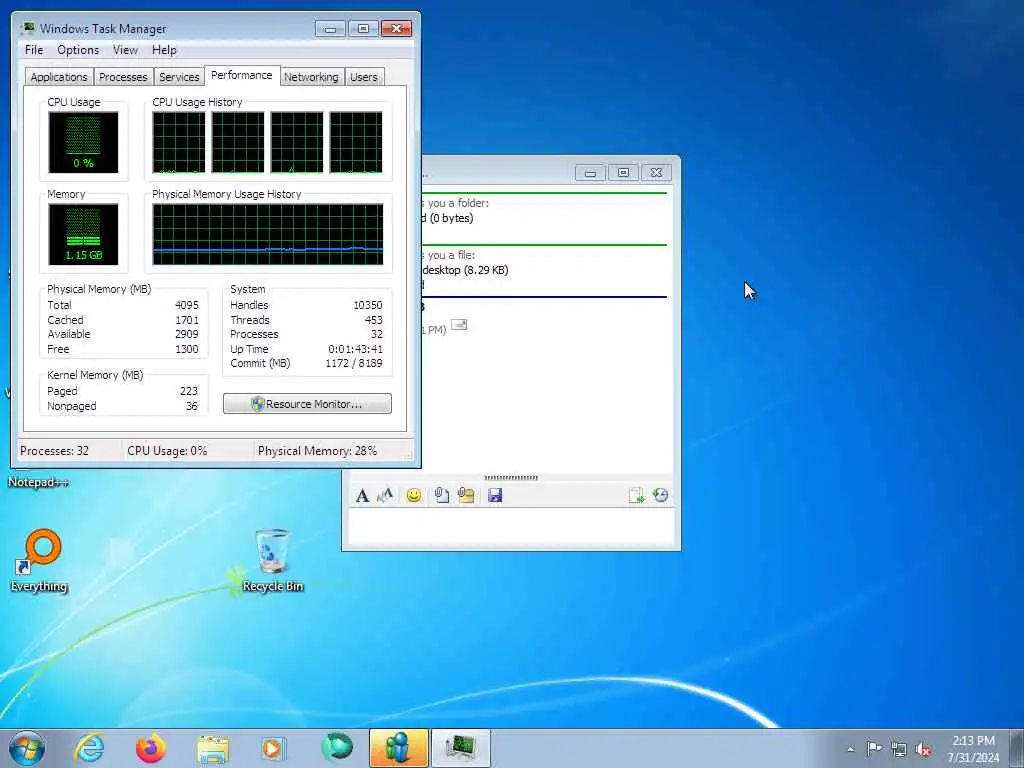This screenshot has height=768, width=1024.
Task: Open the Options menu in Task Manager
Action: [x=78, y=50]
